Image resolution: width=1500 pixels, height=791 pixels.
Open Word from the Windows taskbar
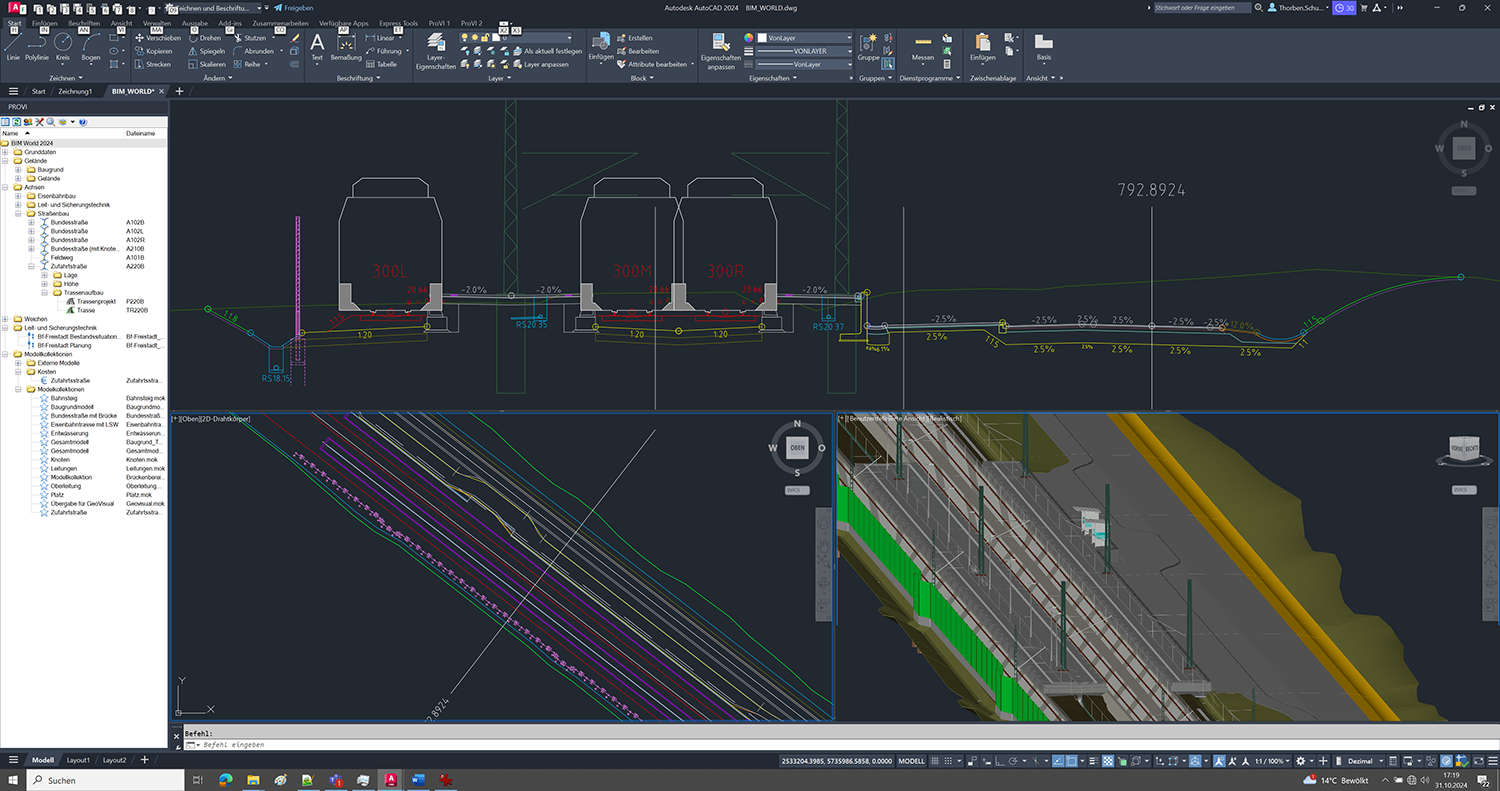click(x=418, y=780)
